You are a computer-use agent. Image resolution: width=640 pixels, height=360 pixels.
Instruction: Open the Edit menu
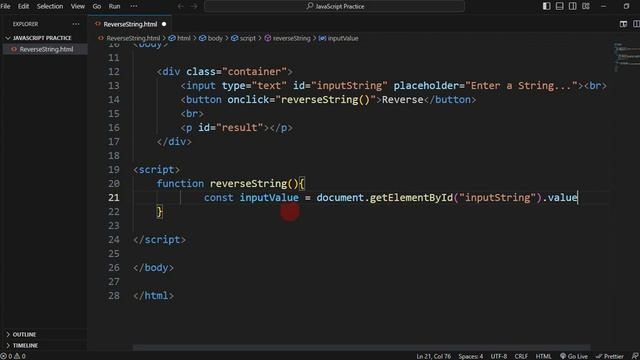point(23,6)
